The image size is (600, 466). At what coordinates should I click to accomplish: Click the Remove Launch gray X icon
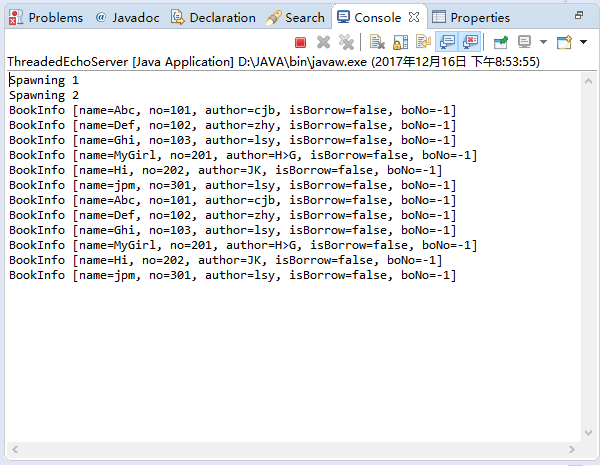click(x=323, y=42)
